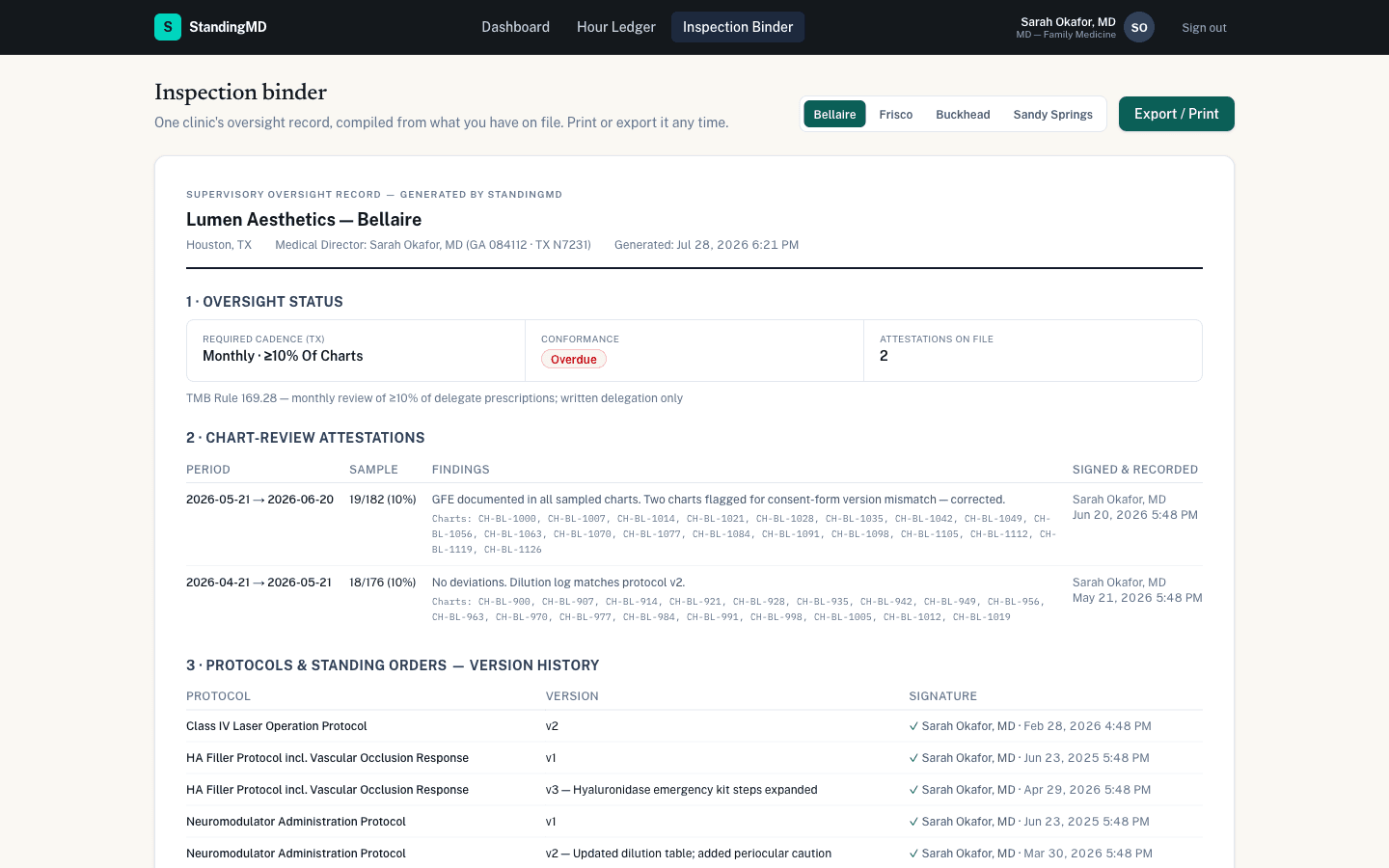Screen dimensions: 1389x868
Task: Click the 'No deviations' findings text
Action: (558, 583)
